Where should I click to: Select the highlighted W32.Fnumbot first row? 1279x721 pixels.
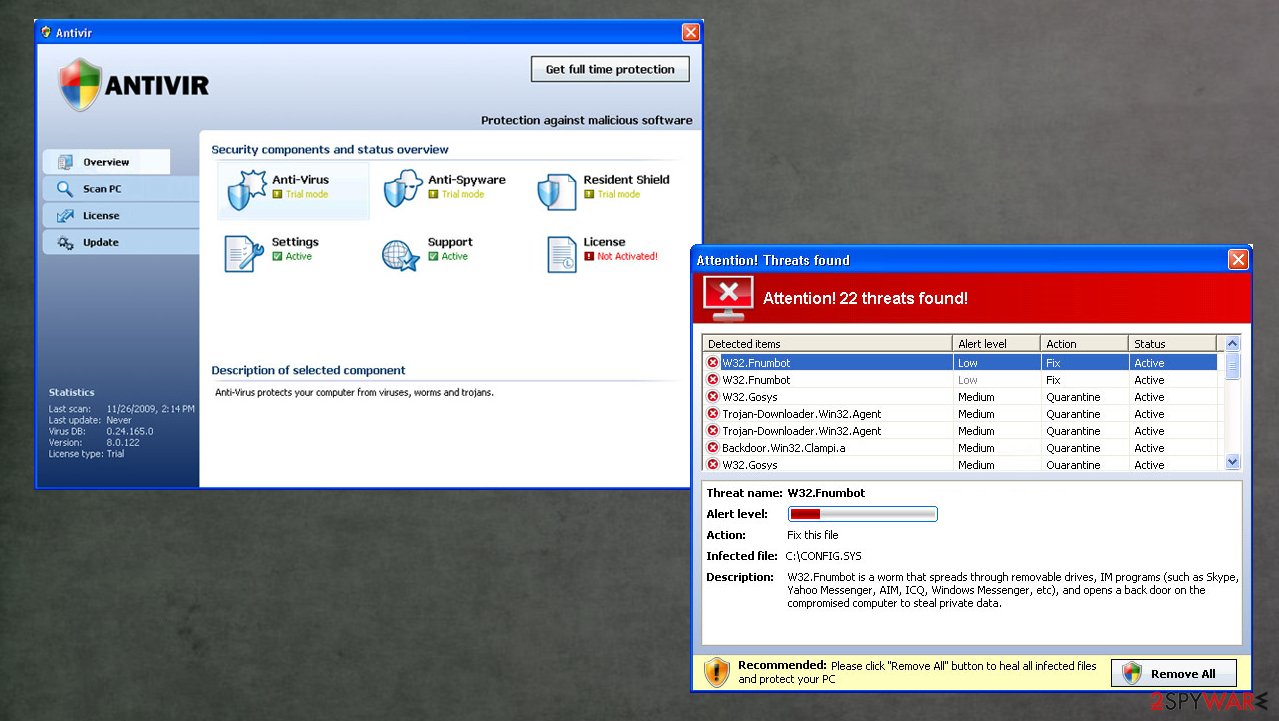(962, 363)
